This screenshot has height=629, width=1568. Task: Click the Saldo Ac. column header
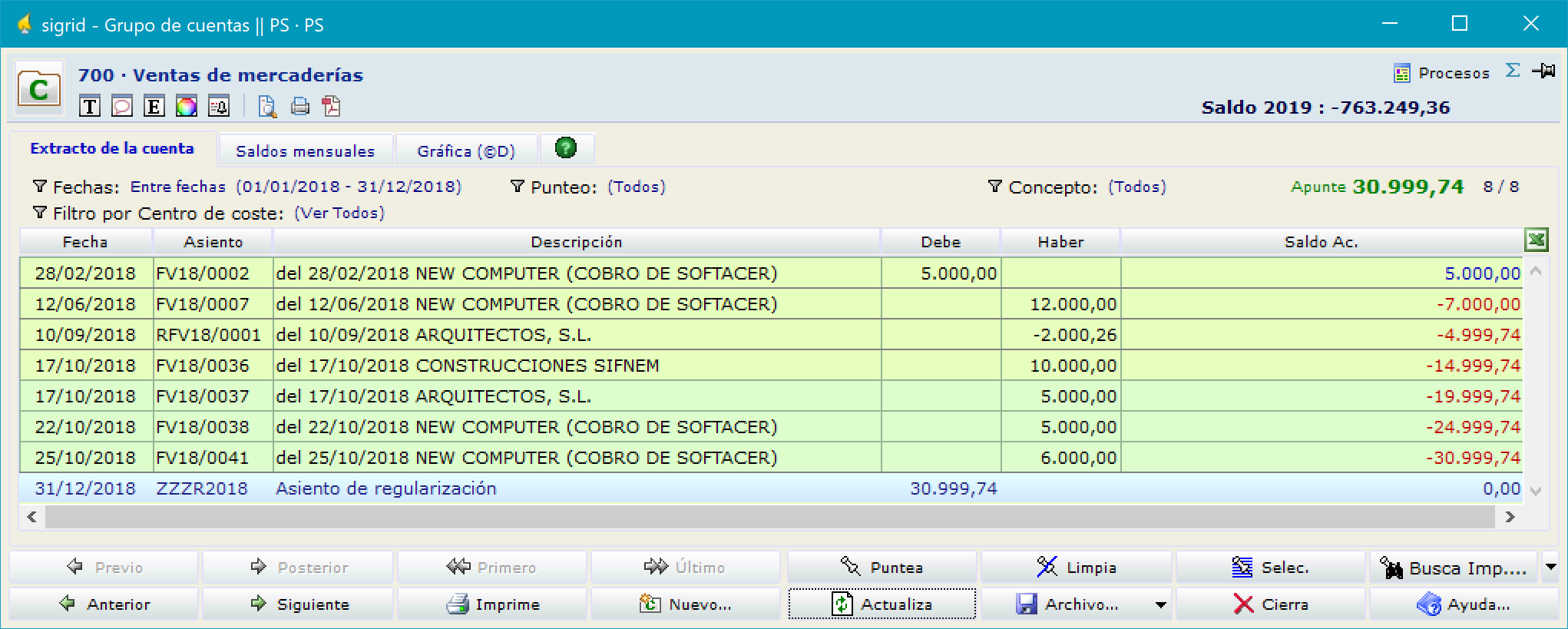coord(1322,242)
